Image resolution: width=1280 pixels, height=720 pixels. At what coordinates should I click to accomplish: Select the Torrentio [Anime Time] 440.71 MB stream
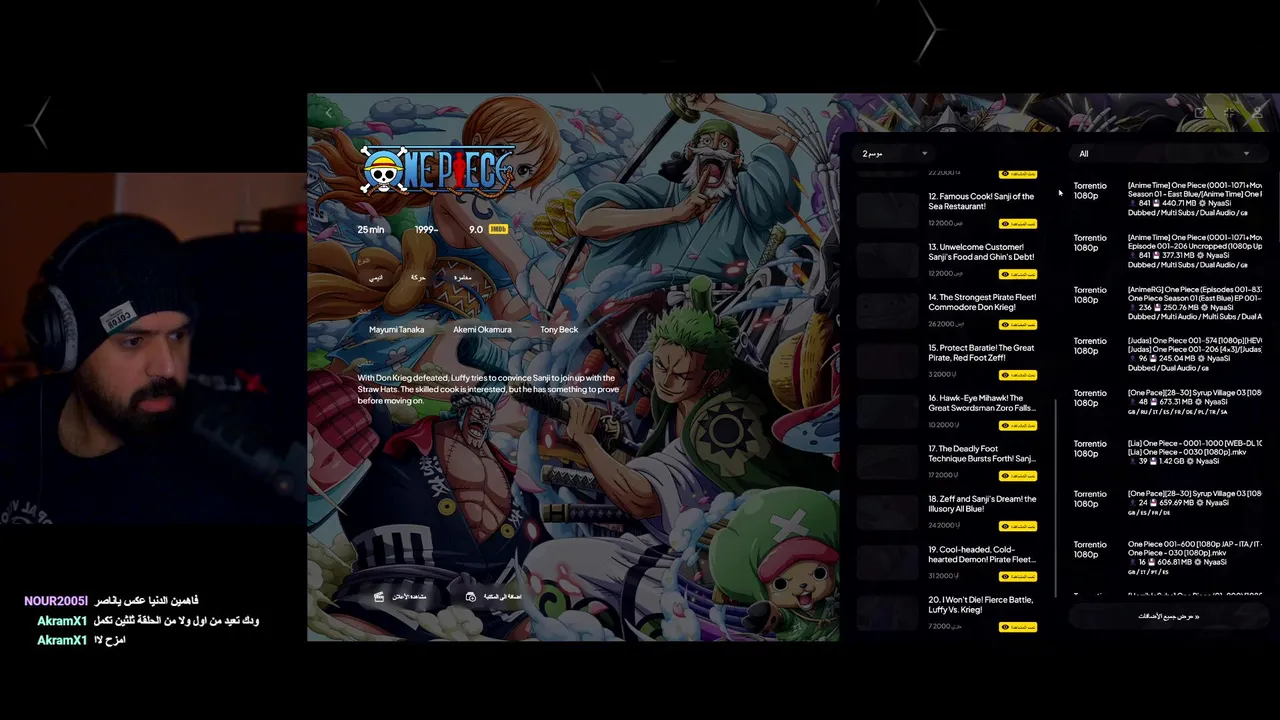[x=1168, y=198]
